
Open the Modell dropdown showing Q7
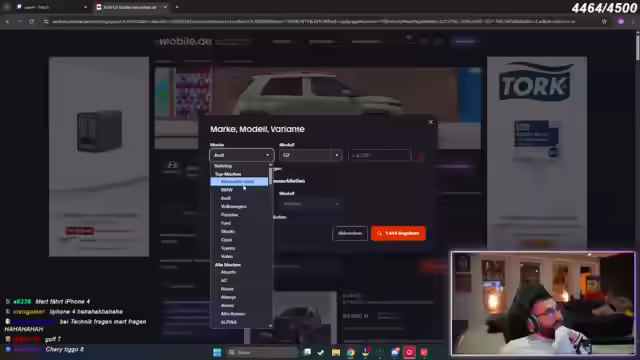[310, 155]
